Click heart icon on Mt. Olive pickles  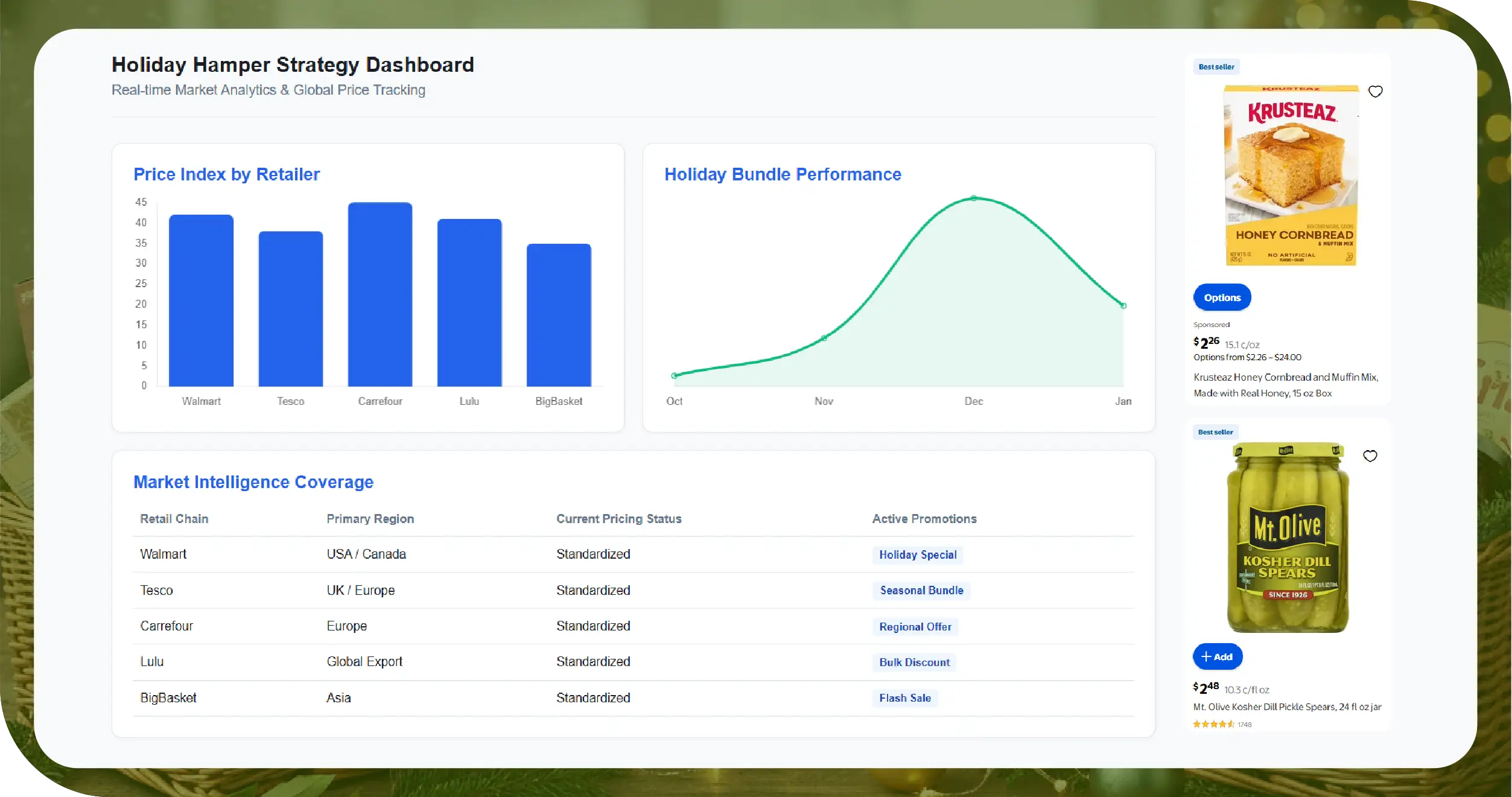tap(1370, 456)
